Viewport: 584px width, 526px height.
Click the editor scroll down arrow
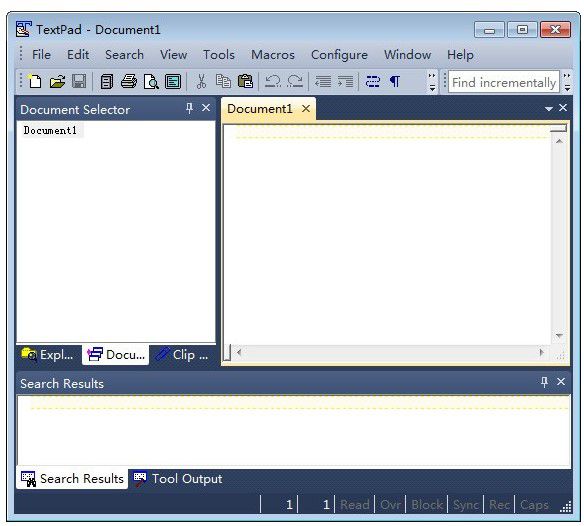coord(559,336)
